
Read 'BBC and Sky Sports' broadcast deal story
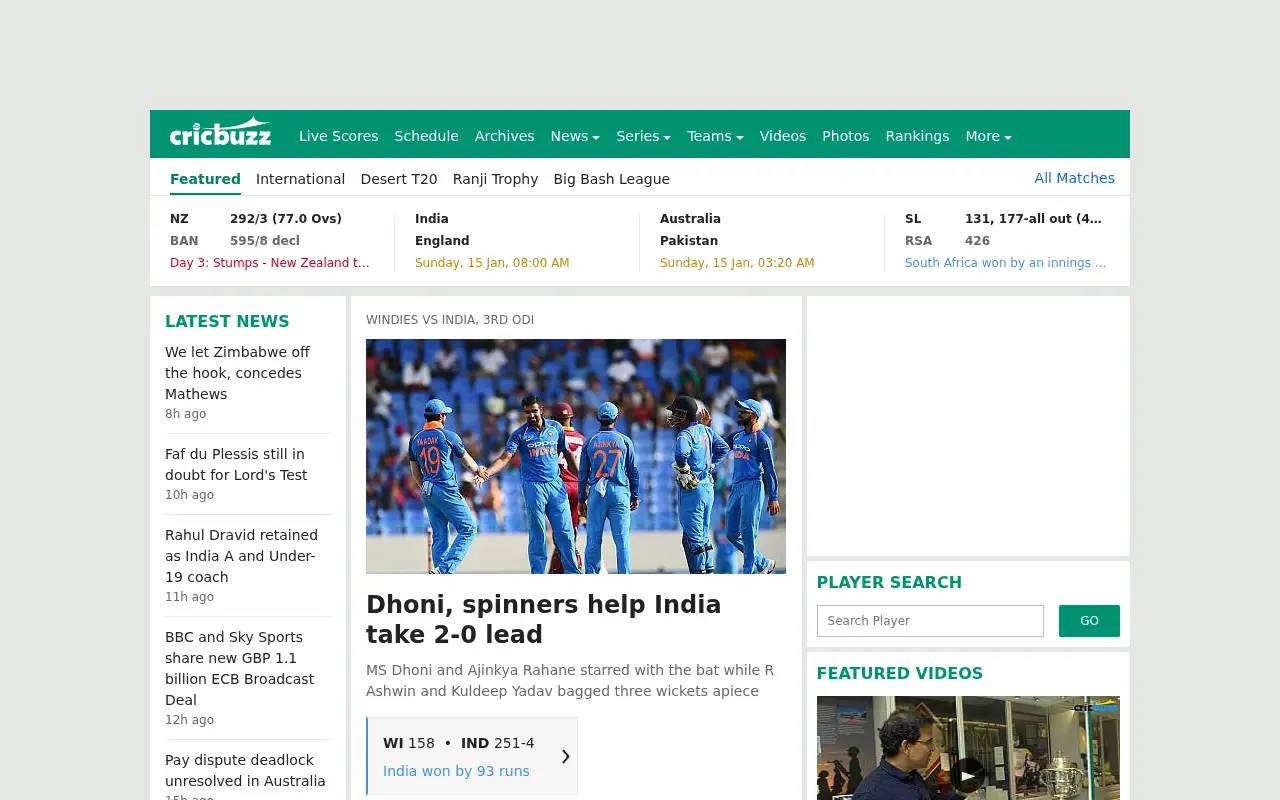tap(239, 668)
